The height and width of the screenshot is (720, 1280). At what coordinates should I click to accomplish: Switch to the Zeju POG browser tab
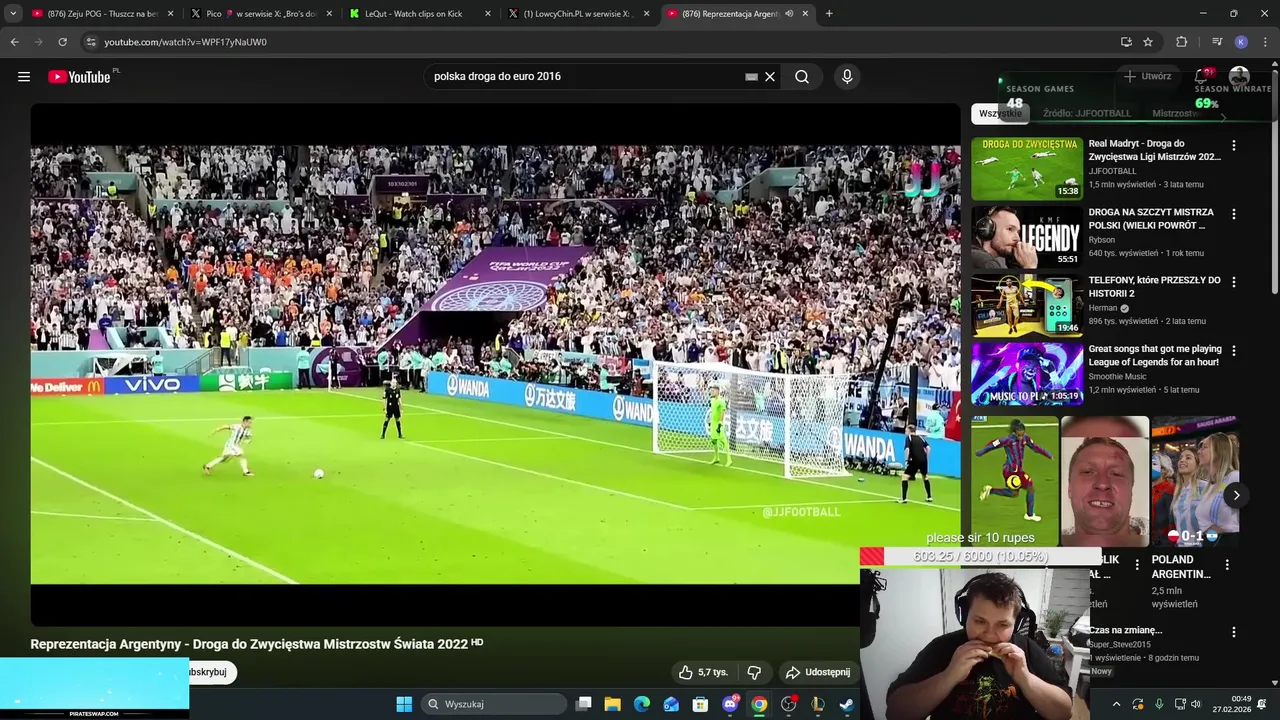pos(102,14)
